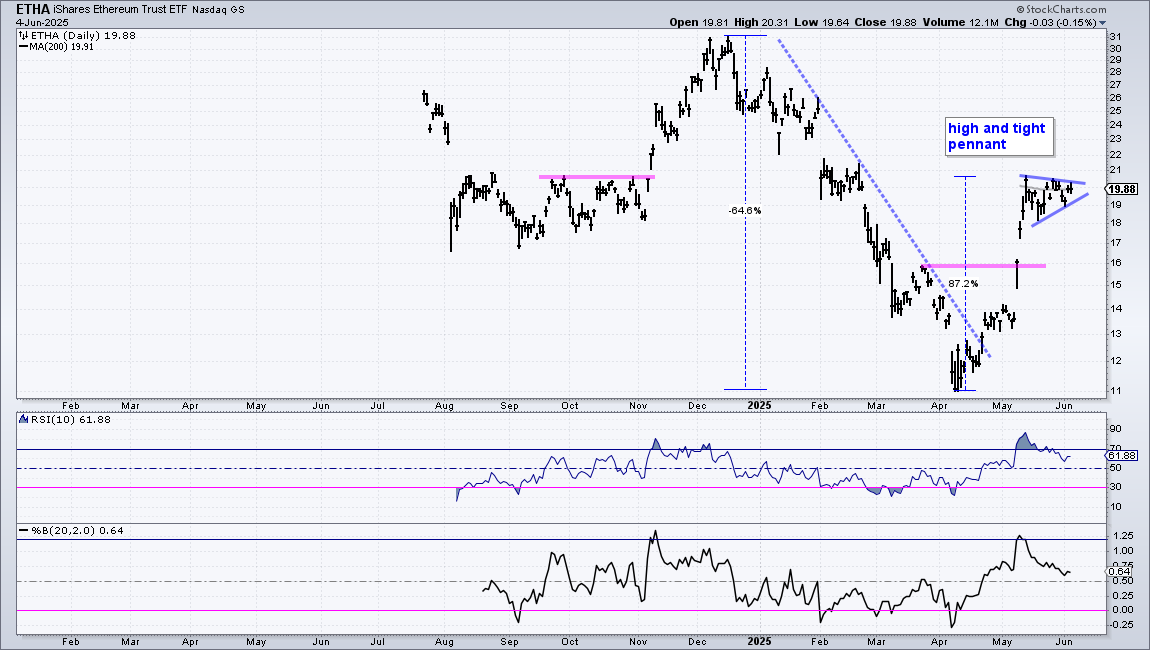
Task: Click the StockCharts.com copyright text
Action: click(1063, 9)
